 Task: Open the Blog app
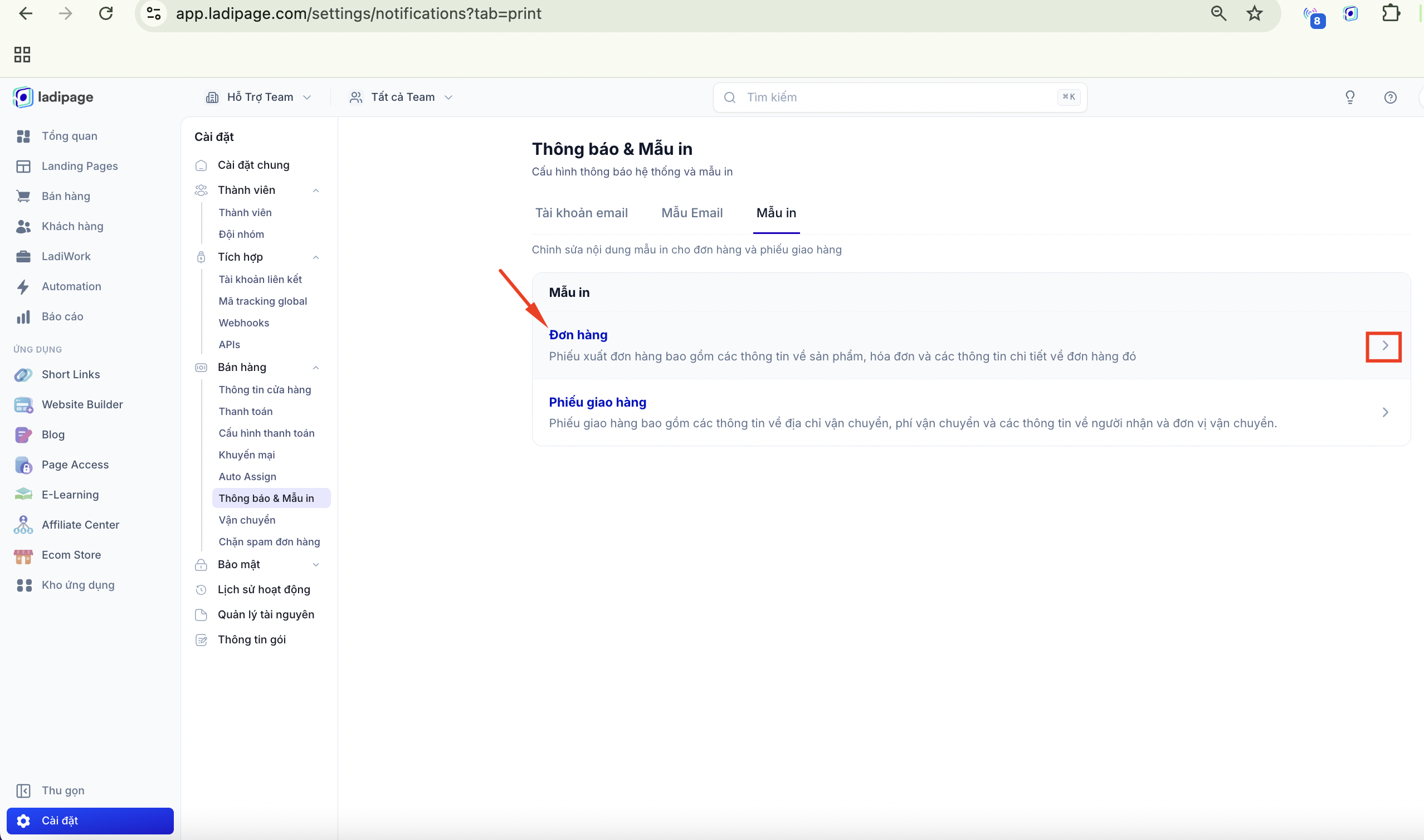53,434
